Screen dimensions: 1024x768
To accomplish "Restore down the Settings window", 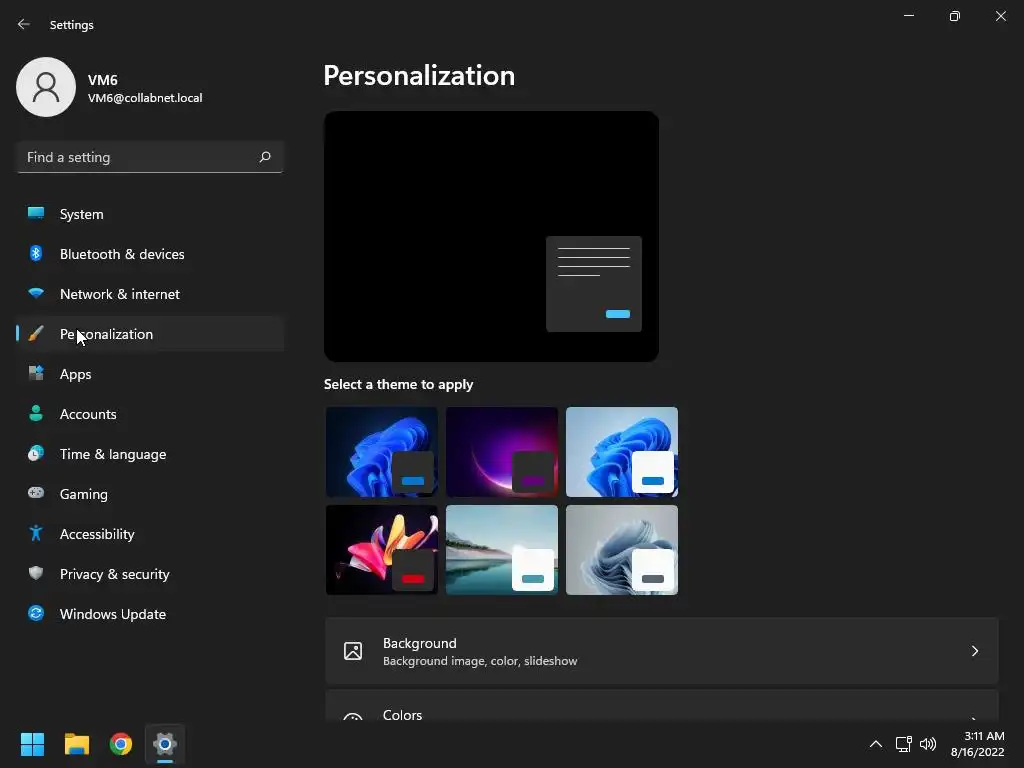I will tap(955, 16).
